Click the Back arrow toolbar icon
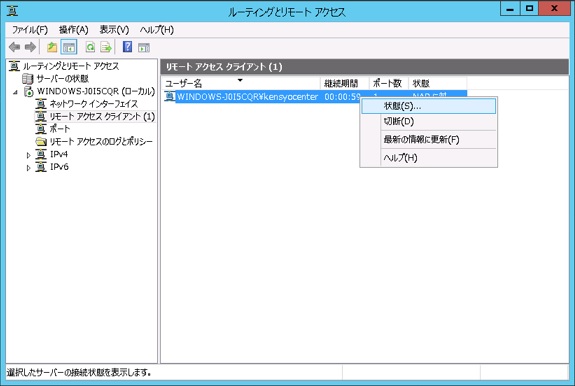 (x=15, y=47)
